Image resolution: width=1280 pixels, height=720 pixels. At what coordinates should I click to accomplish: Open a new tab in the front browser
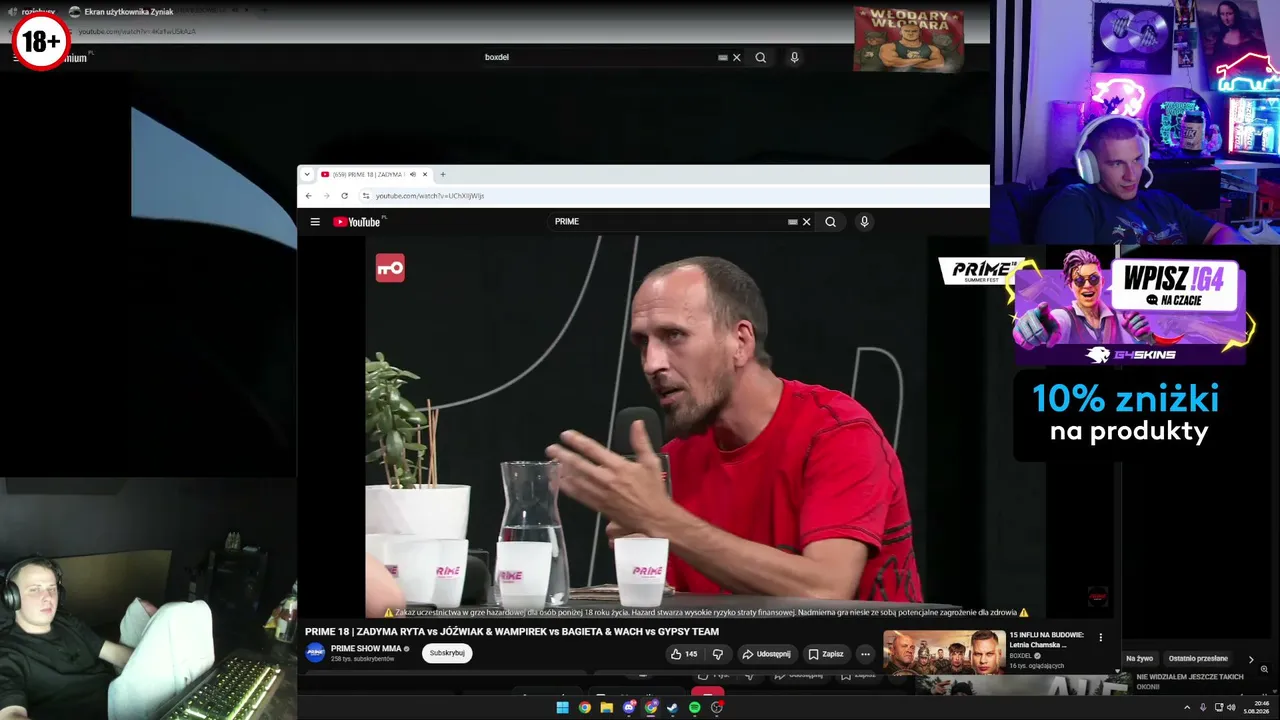(x=443, y=174)
